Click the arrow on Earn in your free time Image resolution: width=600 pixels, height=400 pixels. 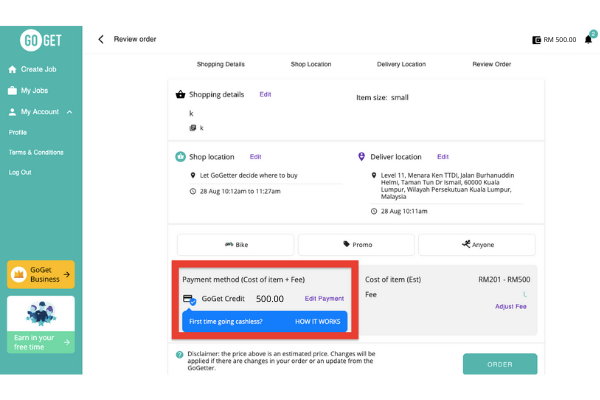(67, 342)
